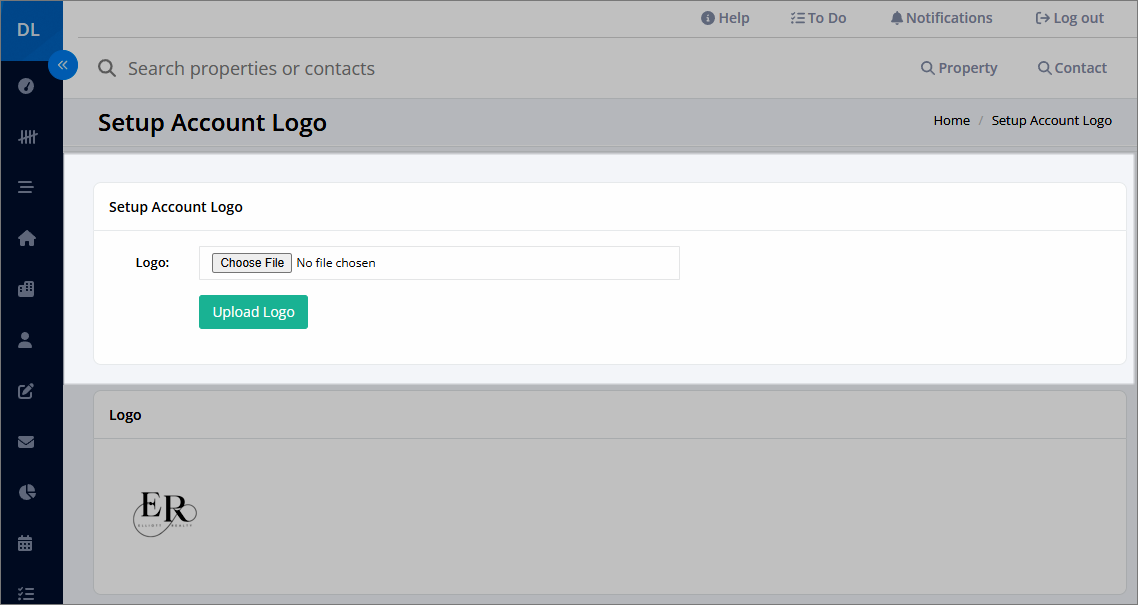This screenshot has height=605, width=1138.
Task: Open the list view icon in the sidebar
Action: (24, 187)
